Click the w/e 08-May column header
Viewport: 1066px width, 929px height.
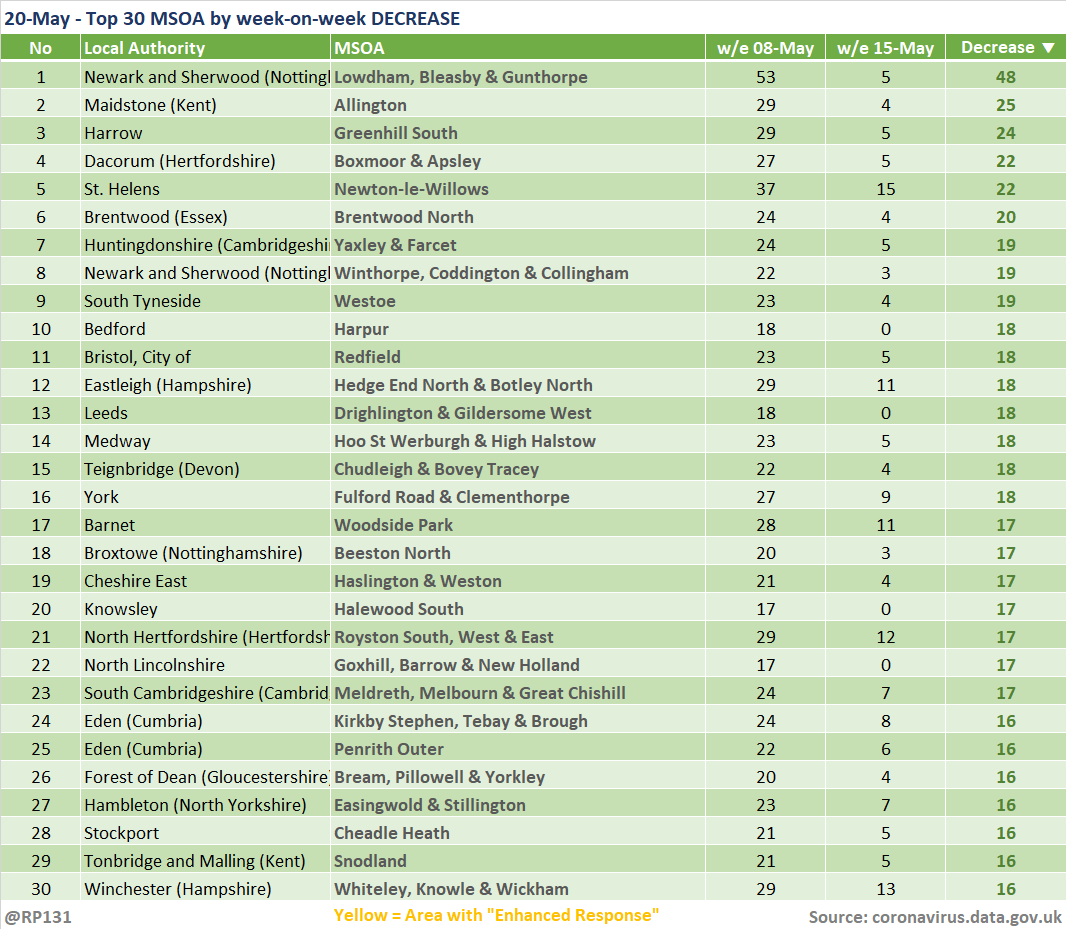tap(765, 48)
